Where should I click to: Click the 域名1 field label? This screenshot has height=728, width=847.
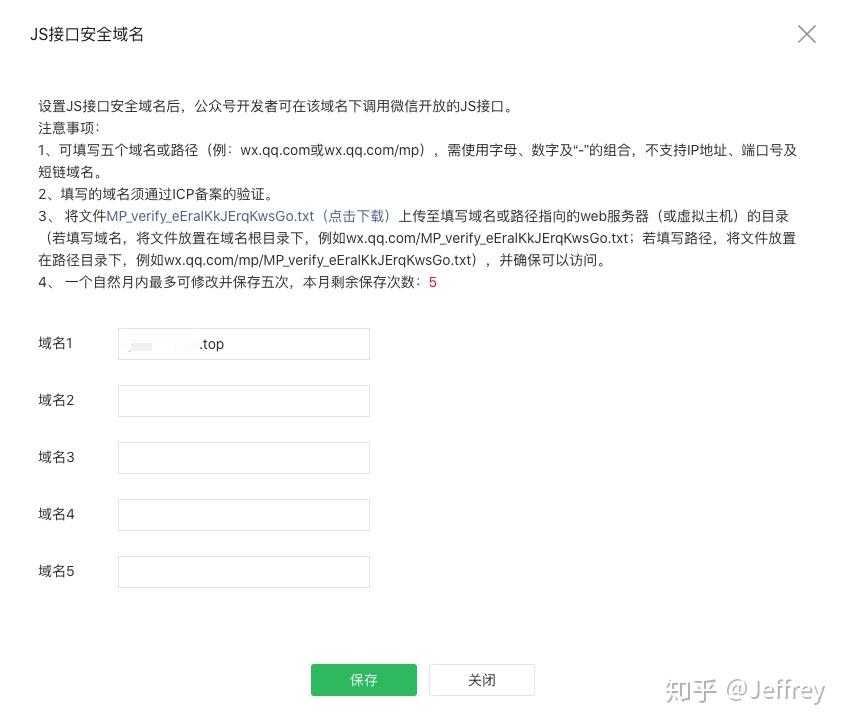tap(56, 343)
